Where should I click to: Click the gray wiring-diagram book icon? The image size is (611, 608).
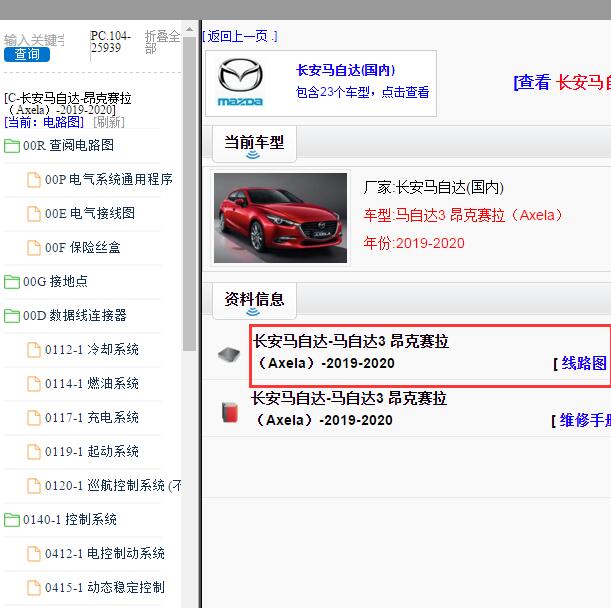point(229,354)
